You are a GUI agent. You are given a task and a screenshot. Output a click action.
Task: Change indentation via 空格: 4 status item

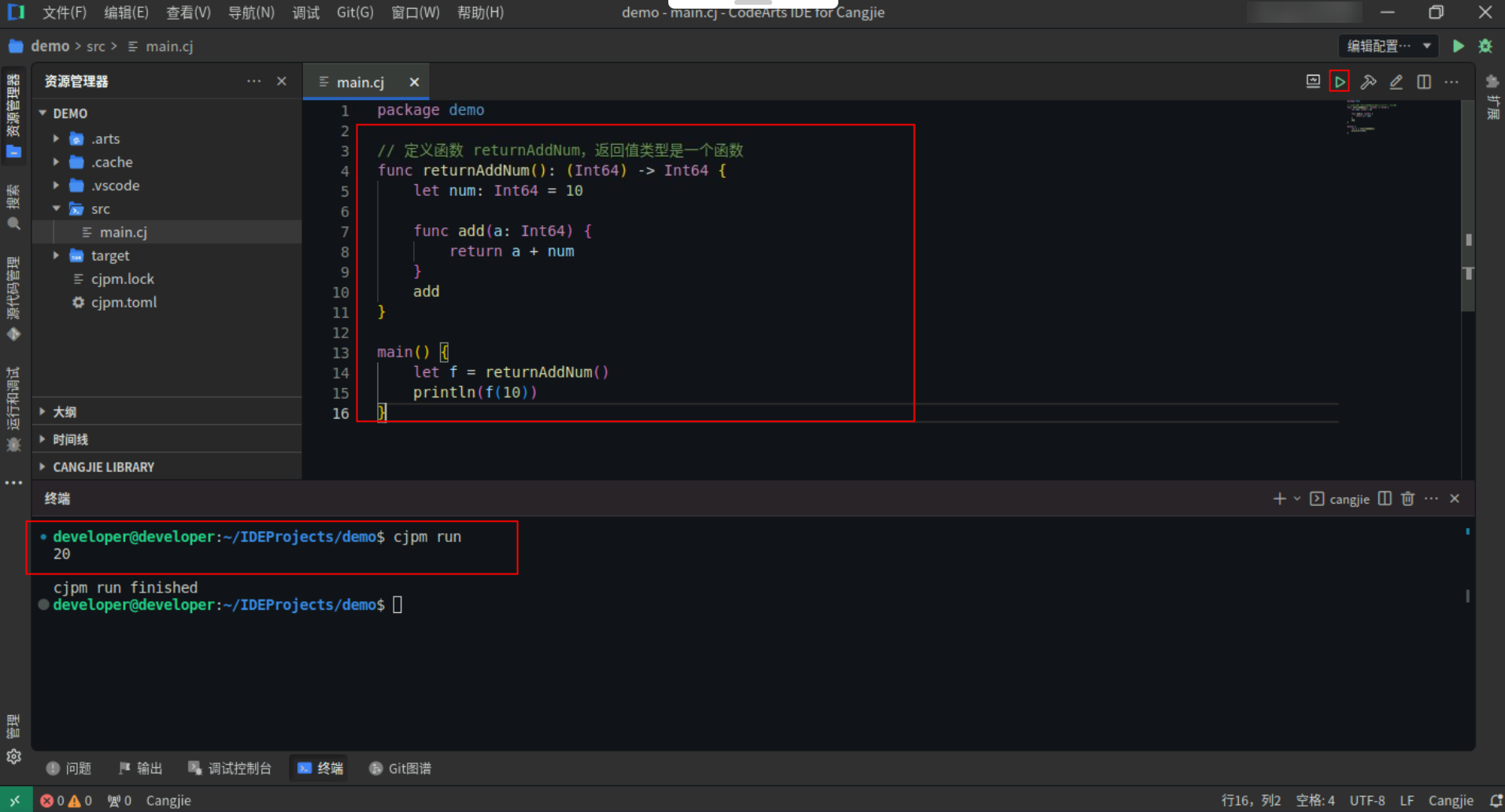click(x=1315, y=800)
